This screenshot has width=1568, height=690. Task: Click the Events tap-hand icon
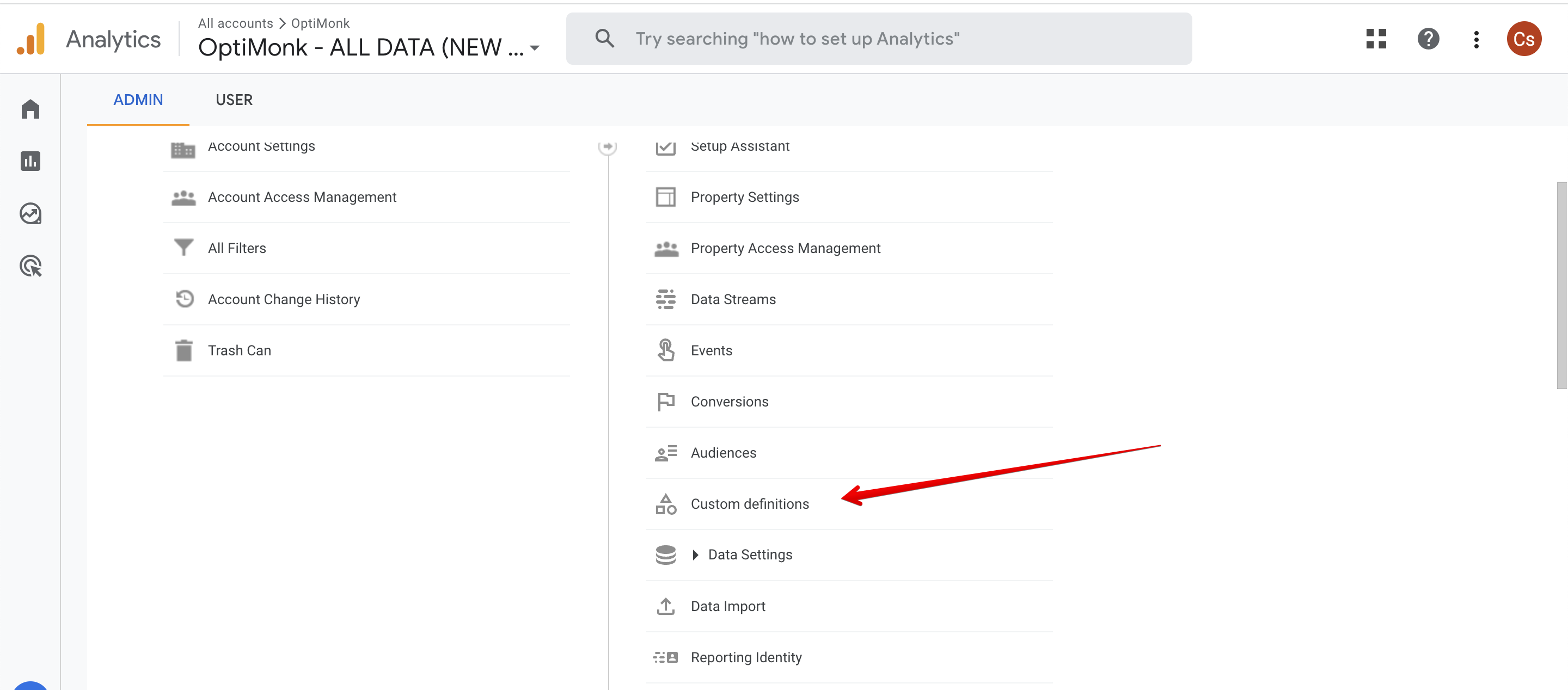click(x=665, y=350)
